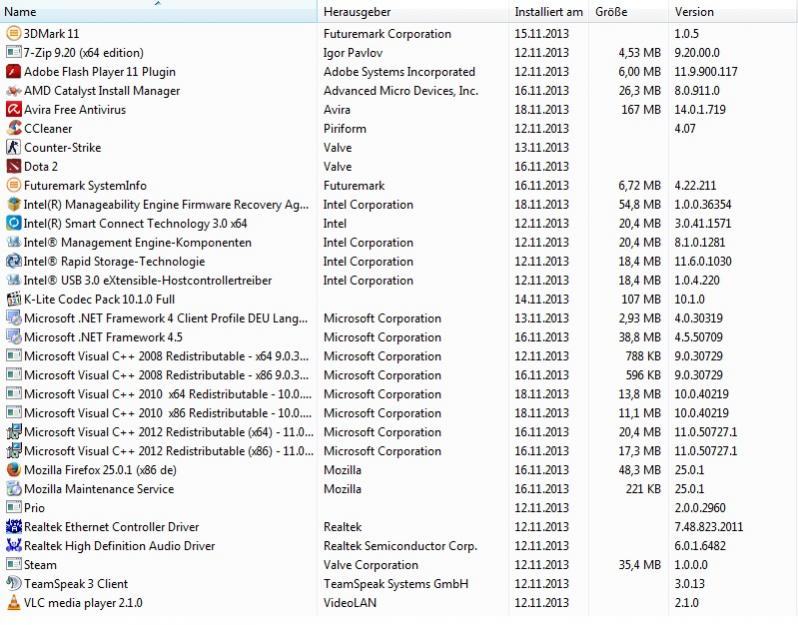The image size is (798, 625).
Task: Select the Avira Free Antivirus icon
Action: [14, 109]
